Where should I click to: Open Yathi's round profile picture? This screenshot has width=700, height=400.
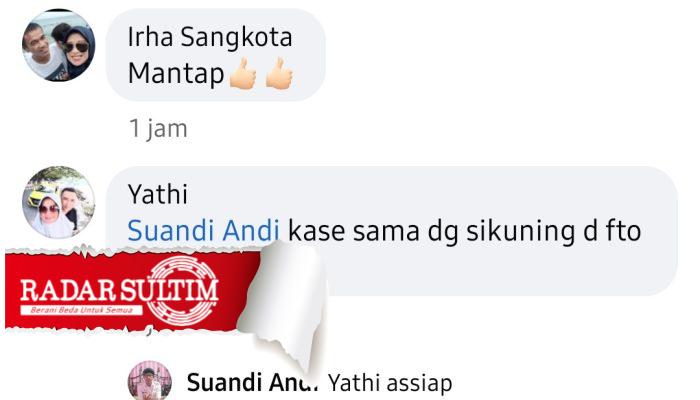(x=58, y=202)
